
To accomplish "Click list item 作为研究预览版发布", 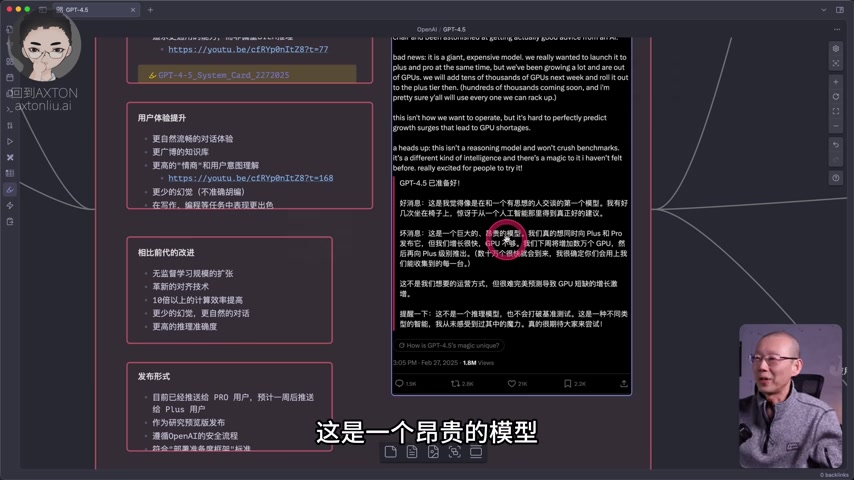I will click(188, 422).
